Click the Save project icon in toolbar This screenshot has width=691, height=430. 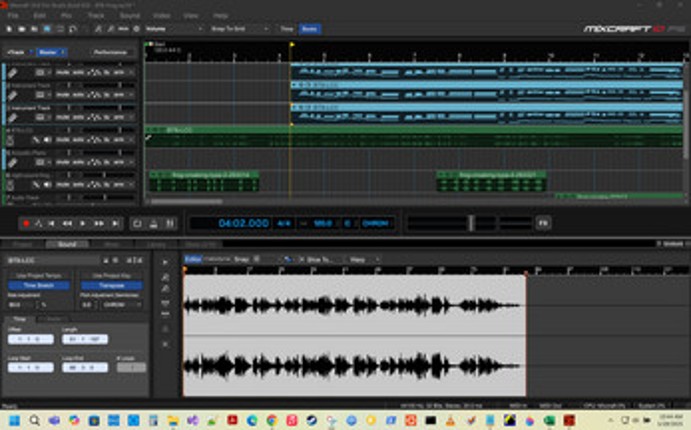pos(34,29)
